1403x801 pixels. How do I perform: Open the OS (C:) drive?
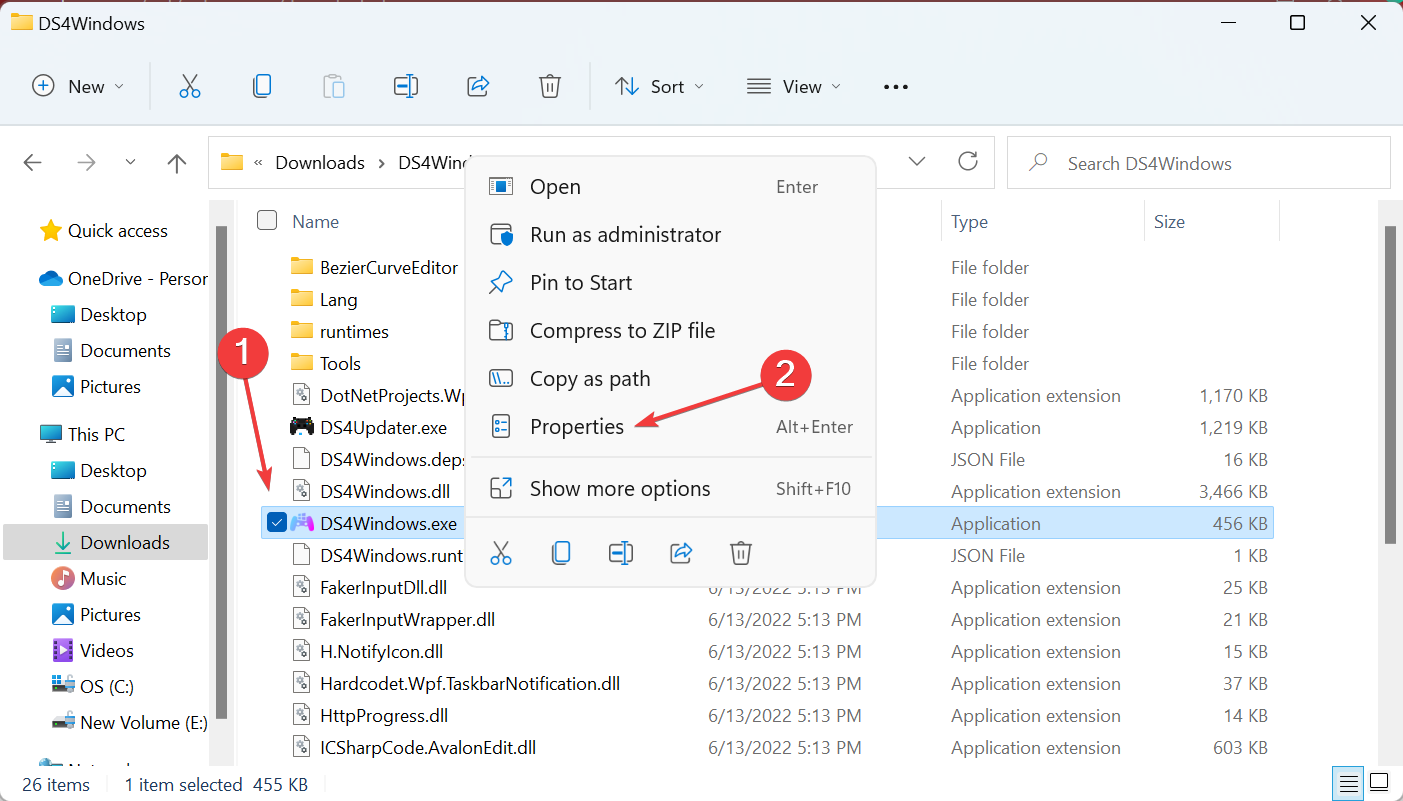[92, 687]
